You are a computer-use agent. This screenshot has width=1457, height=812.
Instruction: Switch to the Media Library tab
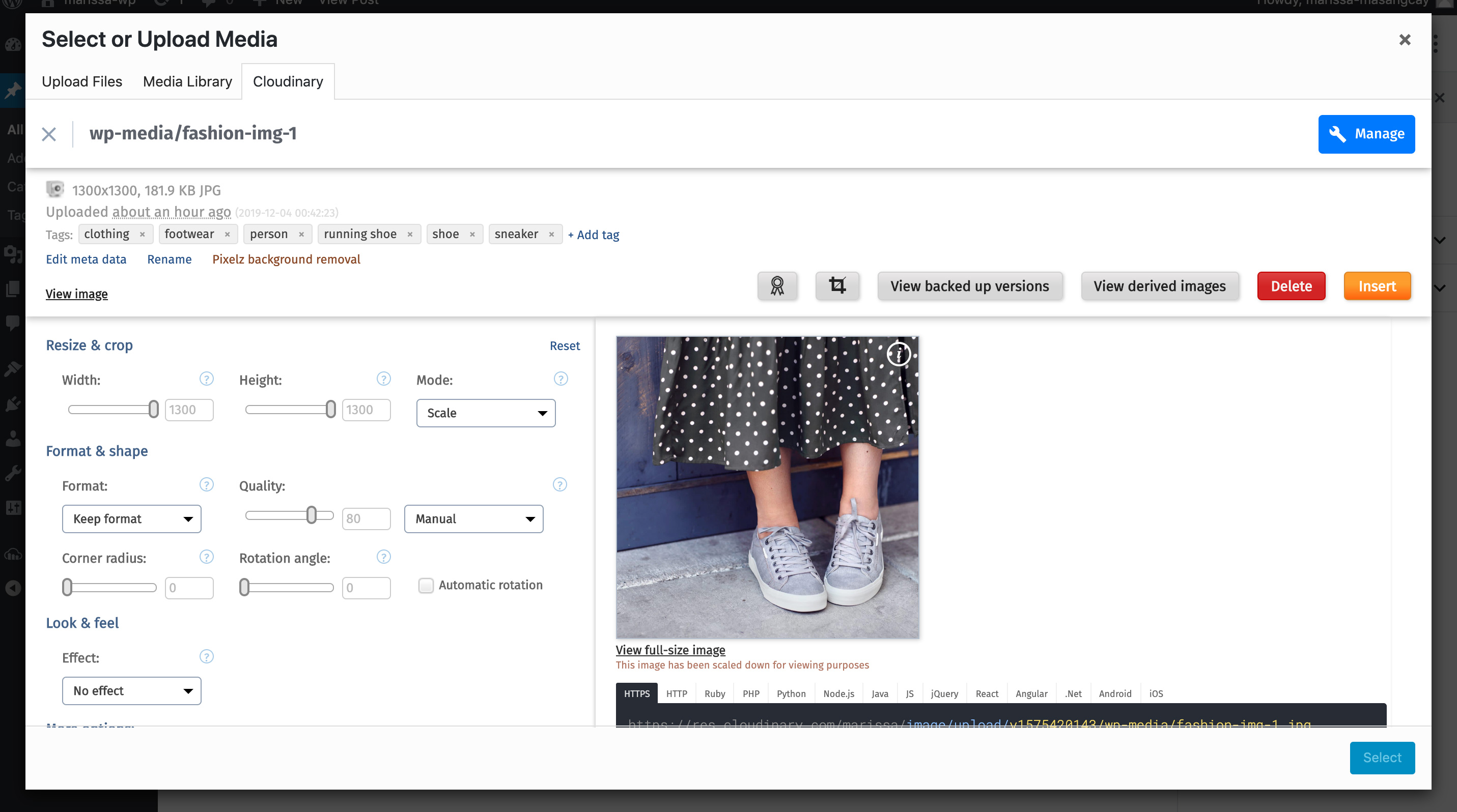(186, 81)
